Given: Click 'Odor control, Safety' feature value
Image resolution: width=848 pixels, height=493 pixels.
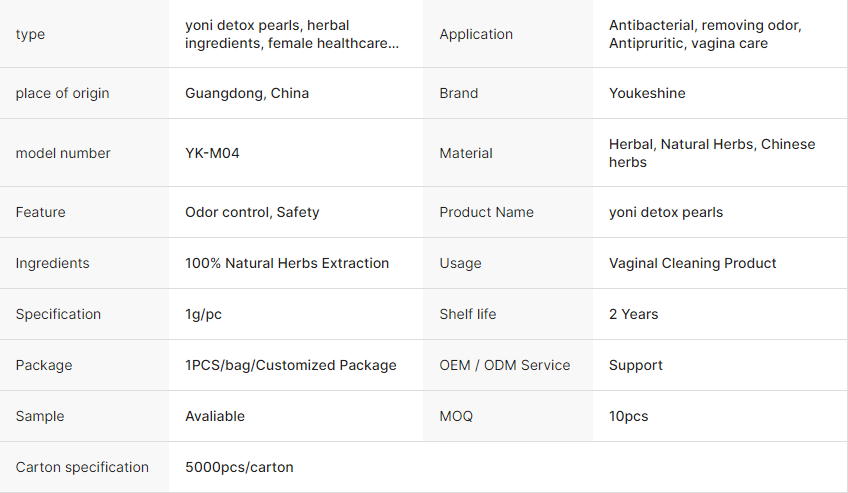Looking at the screenshot, I should click(252, 212).
